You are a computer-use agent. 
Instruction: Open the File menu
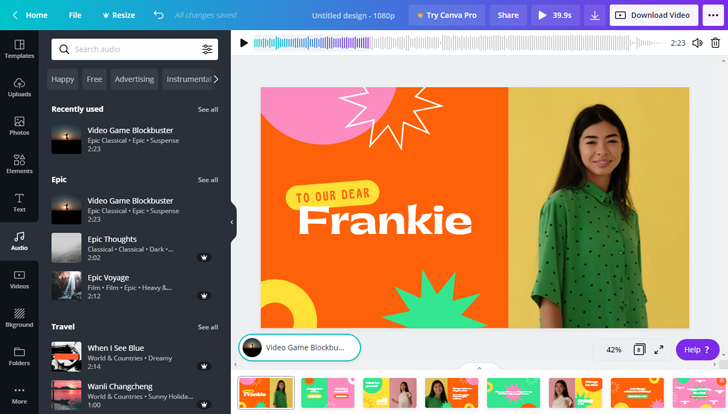(75, 15)
